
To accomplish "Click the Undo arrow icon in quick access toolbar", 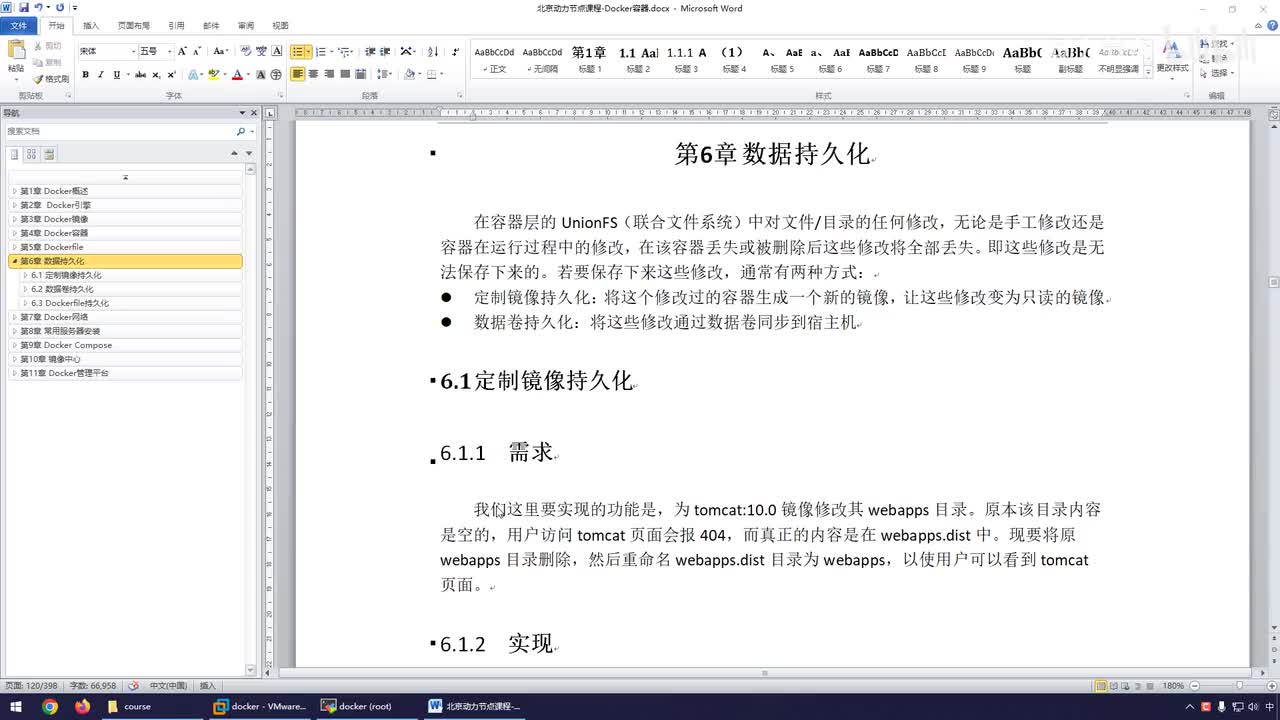I will point(38,8).
